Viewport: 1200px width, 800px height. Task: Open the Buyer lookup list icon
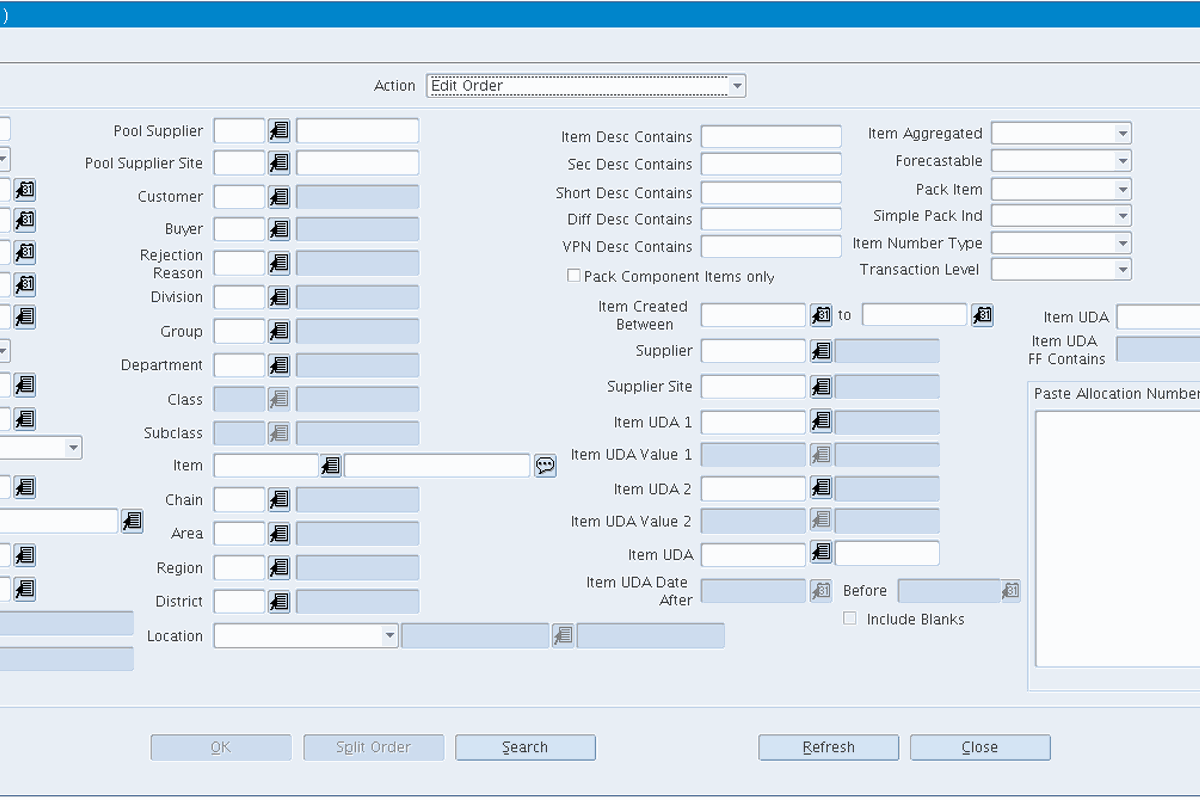[x=279, y=229]
